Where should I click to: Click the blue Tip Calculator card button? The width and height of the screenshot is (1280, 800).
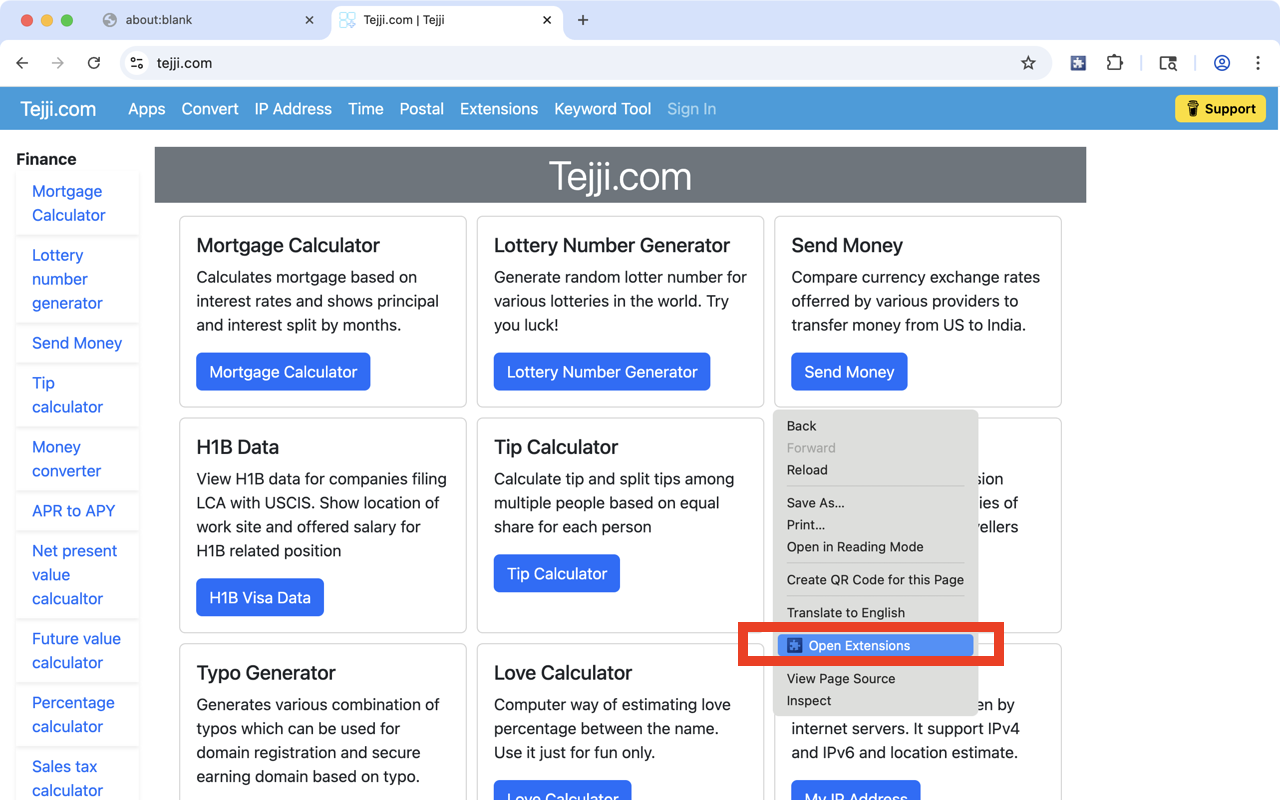point(557,574)
